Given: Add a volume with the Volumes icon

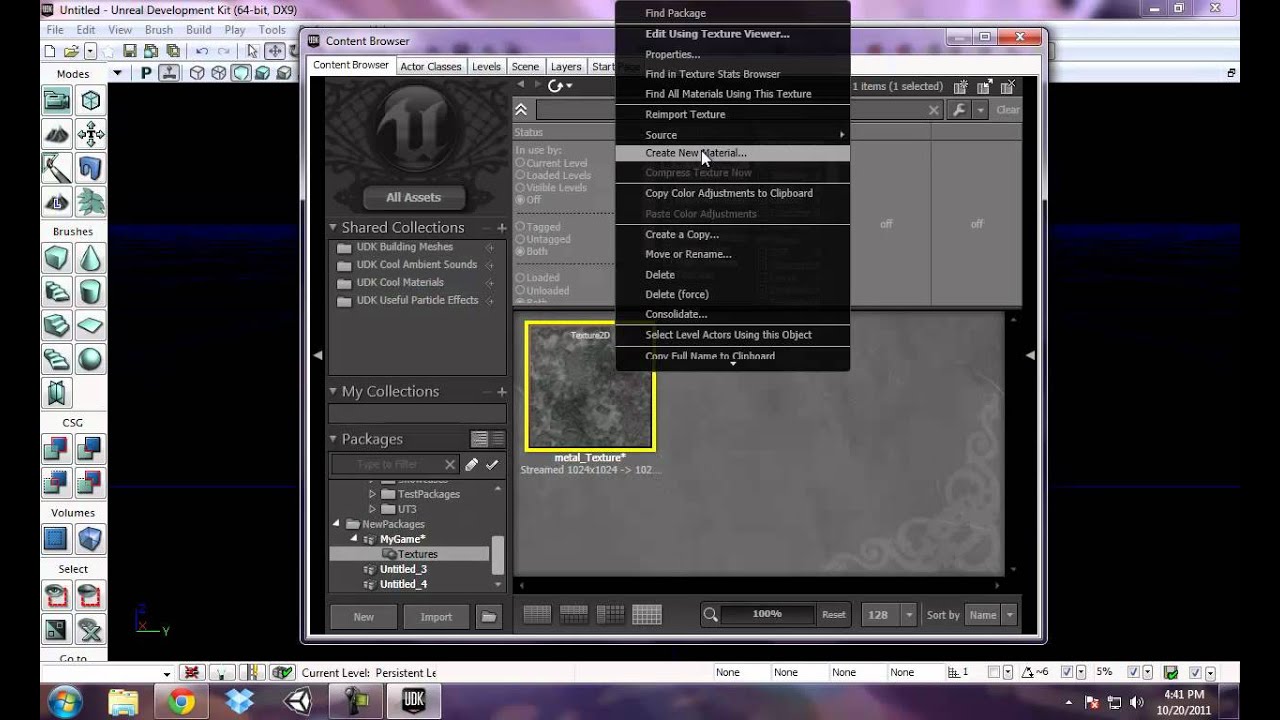Looking at the screenshot, I should click(90, 540).
